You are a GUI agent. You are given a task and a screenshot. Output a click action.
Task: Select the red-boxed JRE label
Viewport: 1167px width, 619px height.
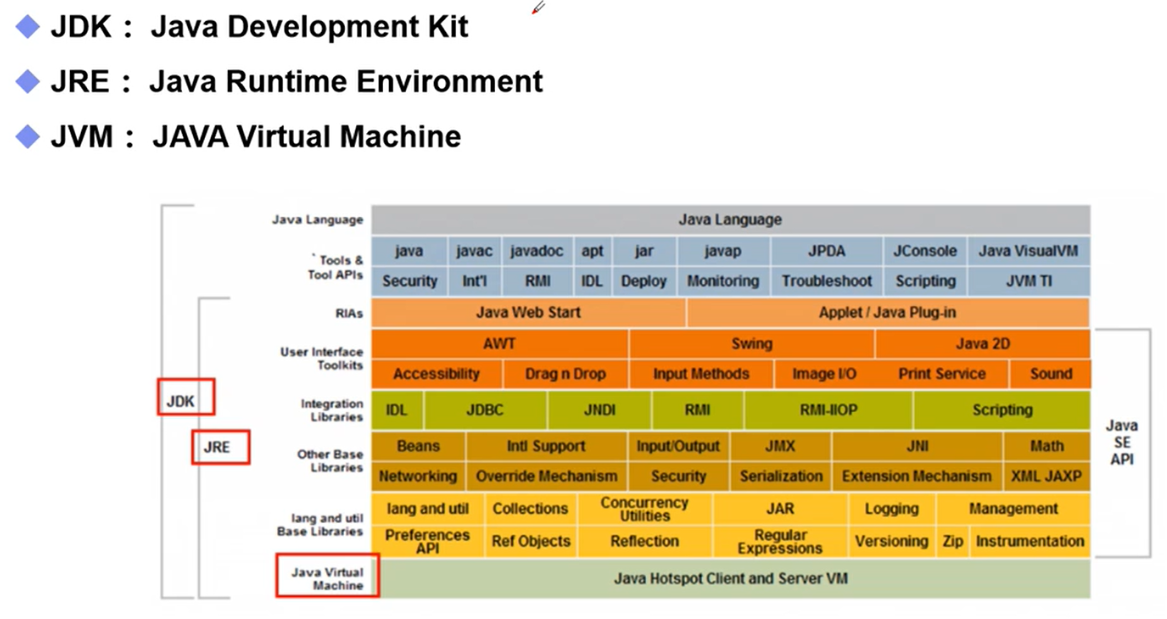tap(220, 447)
